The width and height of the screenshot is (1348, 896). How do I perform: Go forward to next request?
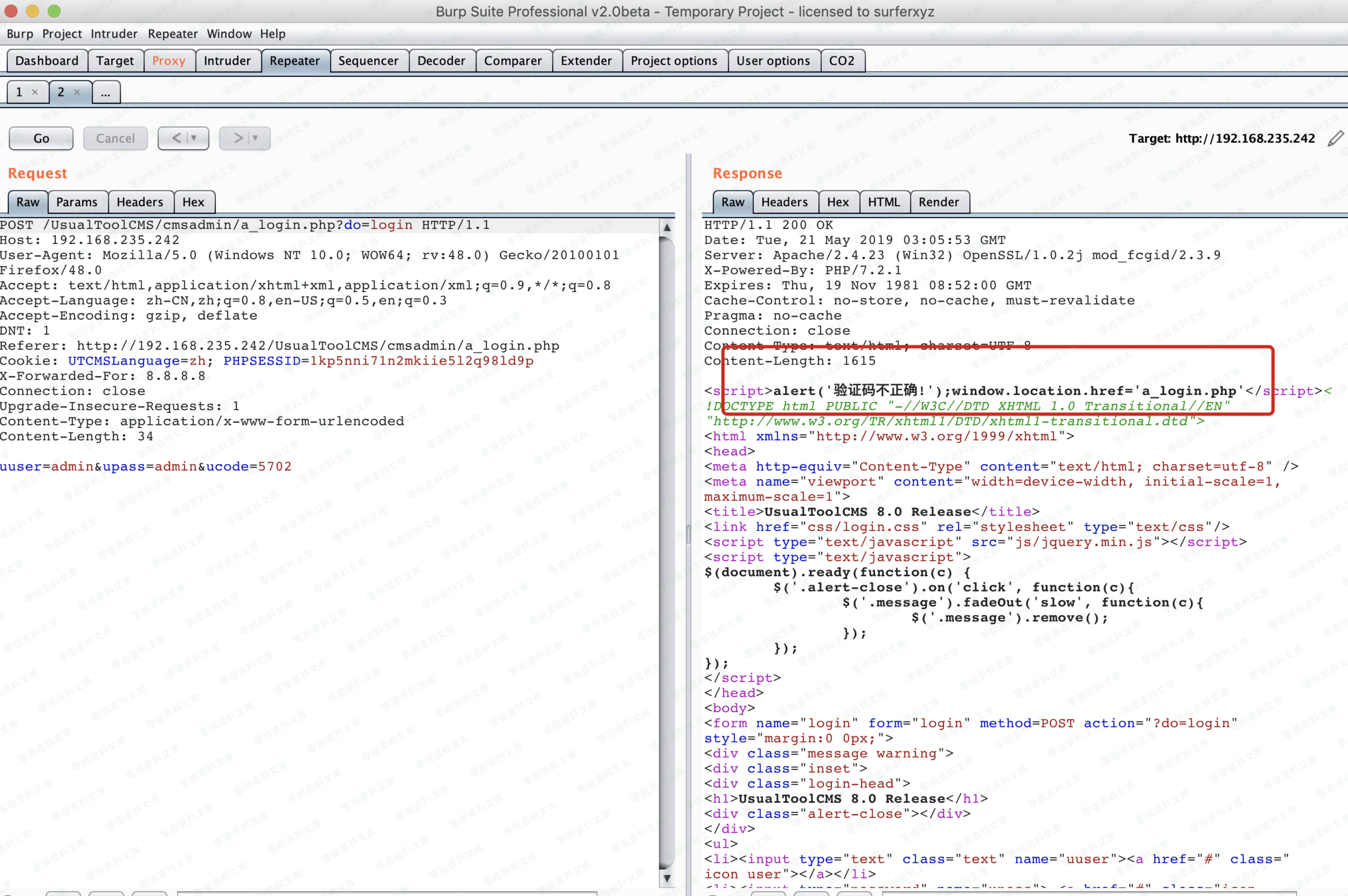238,138
